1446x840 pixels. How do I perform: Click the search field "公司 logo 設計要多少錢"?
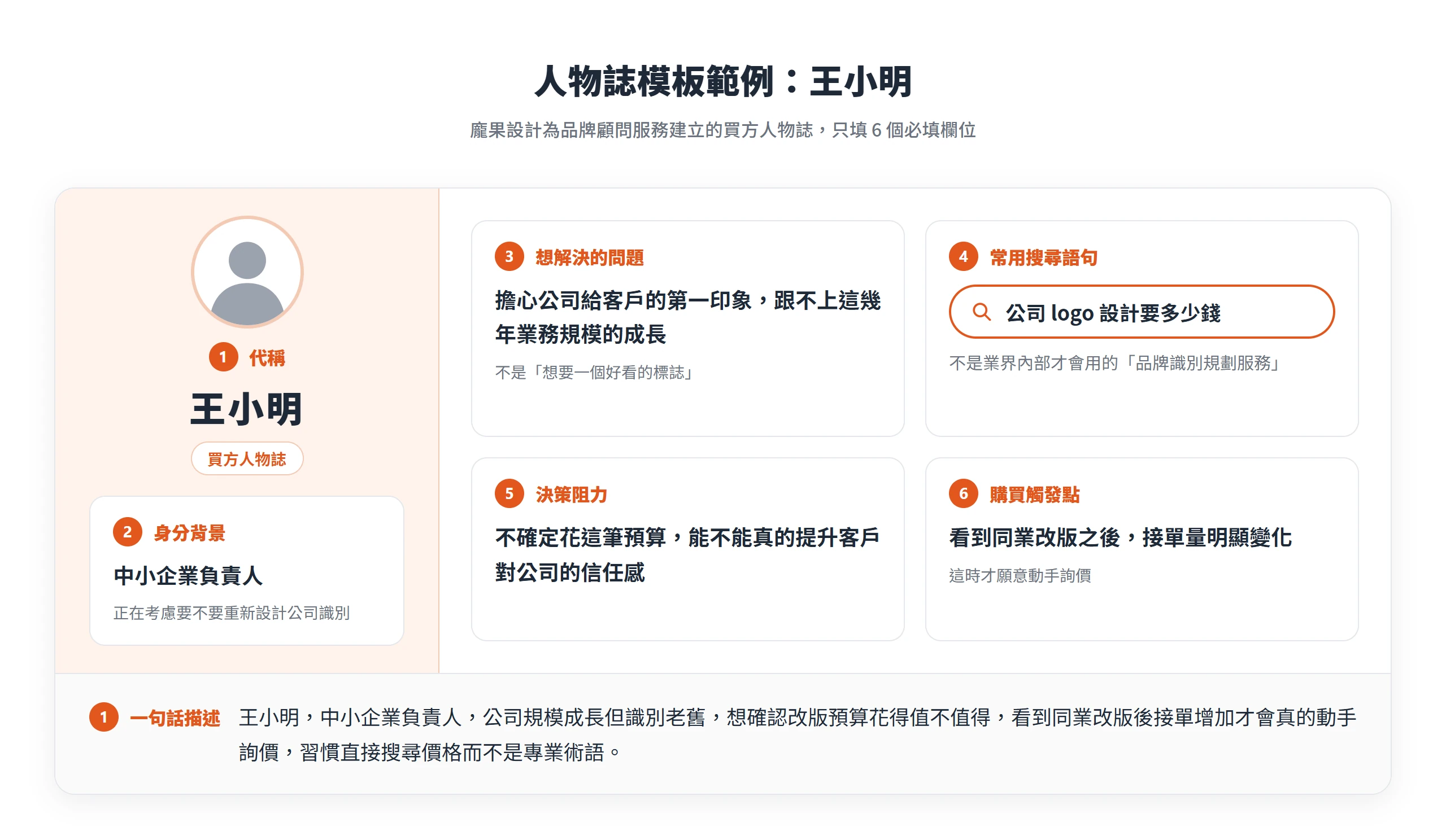1142,312
